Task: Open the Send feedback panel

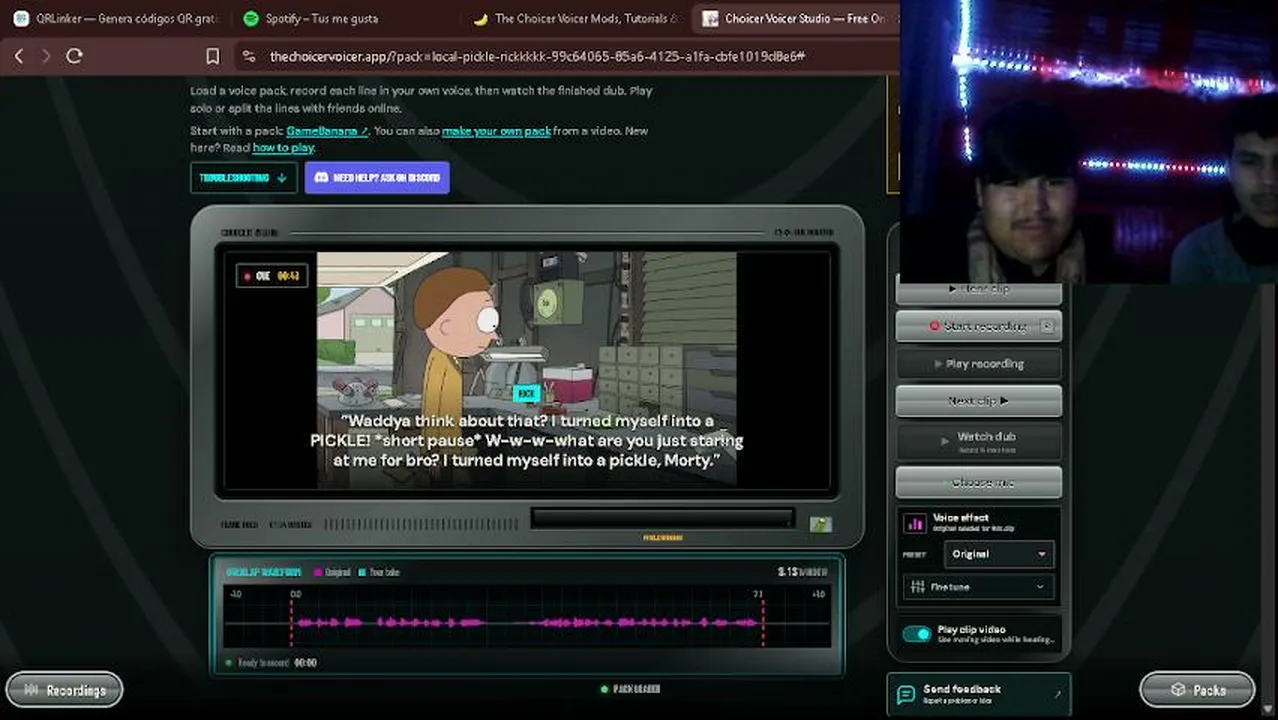Action: pyautogui.click(x=979, y=694)
